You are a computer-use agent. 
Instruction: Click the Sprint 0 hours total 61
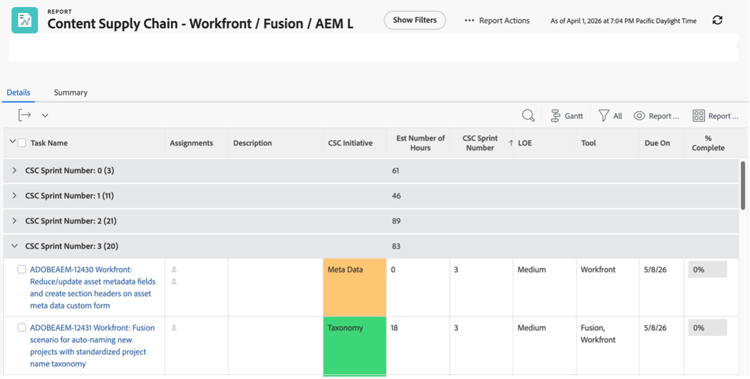(396, 170)
